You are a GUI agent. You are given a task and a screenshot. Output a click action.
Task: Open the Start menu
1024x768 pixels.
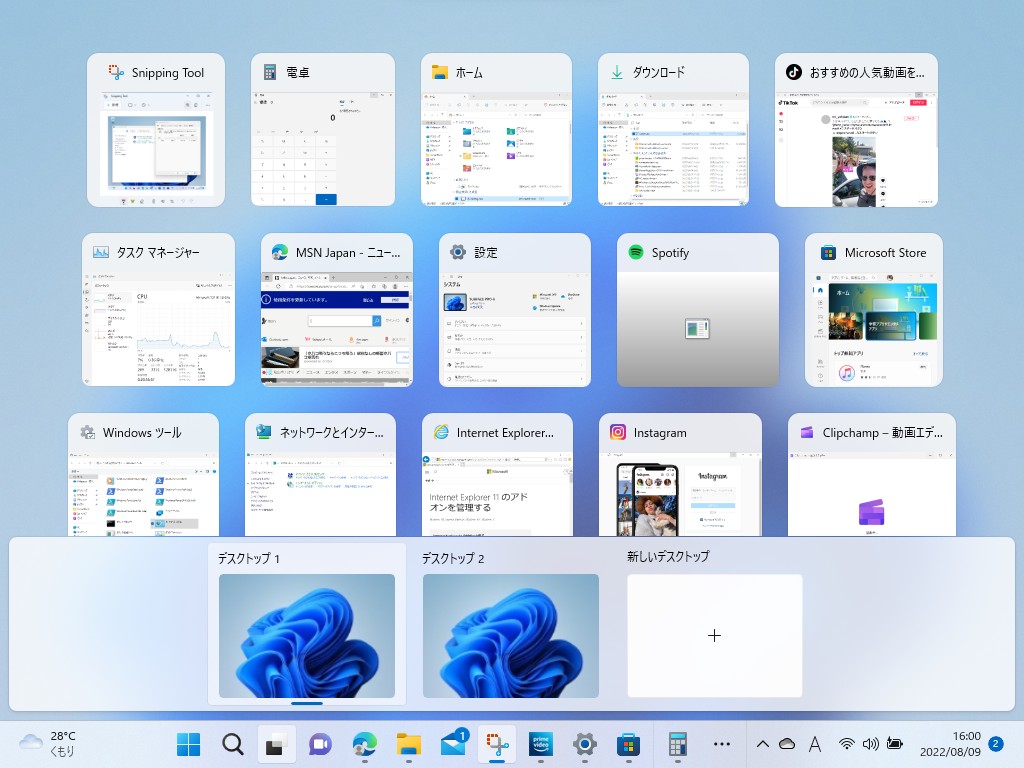(x=187, y=745)
